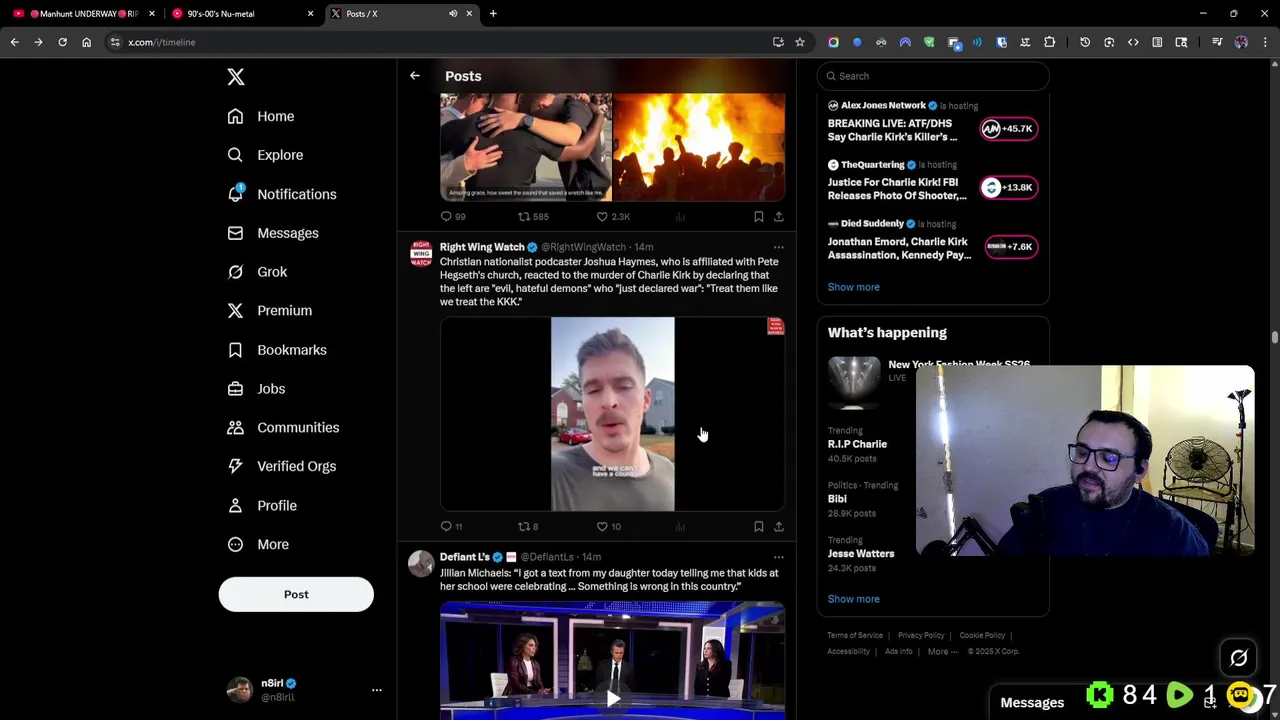
Task: Go to browser home page
Action: click(x=86, y=42)
